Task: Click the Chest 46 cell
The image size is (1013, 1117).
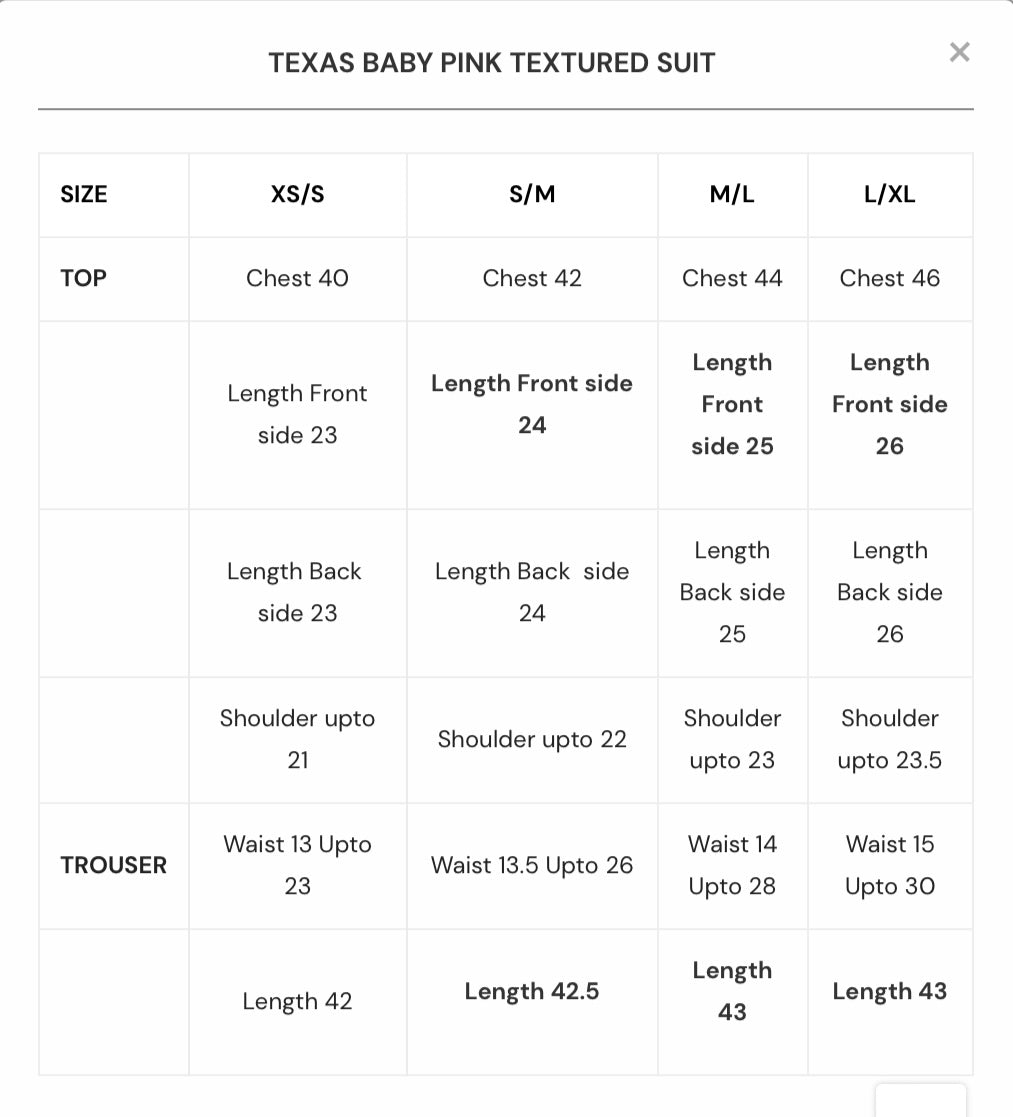Action: pos(889,278)
